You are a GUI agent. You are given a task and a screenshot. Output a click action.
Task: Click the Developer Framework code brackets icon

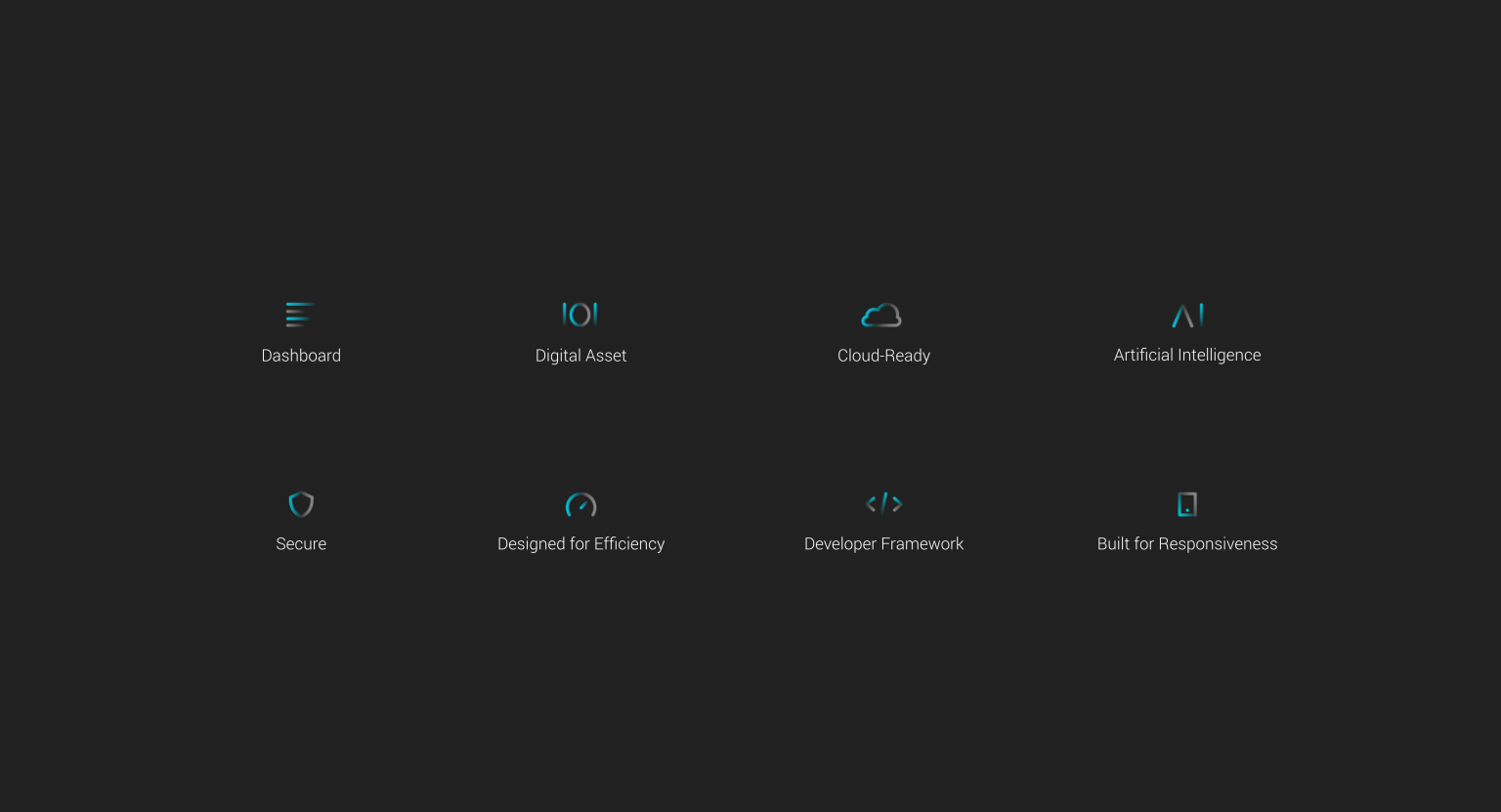883,503
